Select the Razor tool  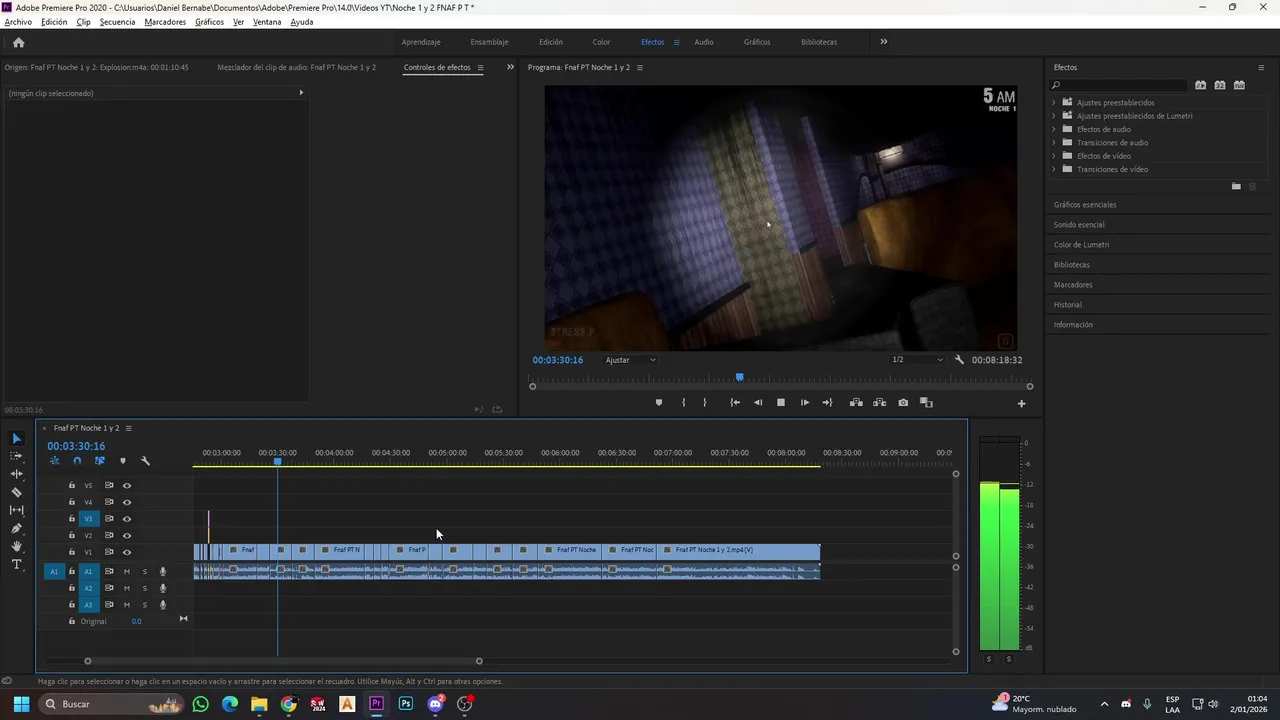tap(16, 492)
